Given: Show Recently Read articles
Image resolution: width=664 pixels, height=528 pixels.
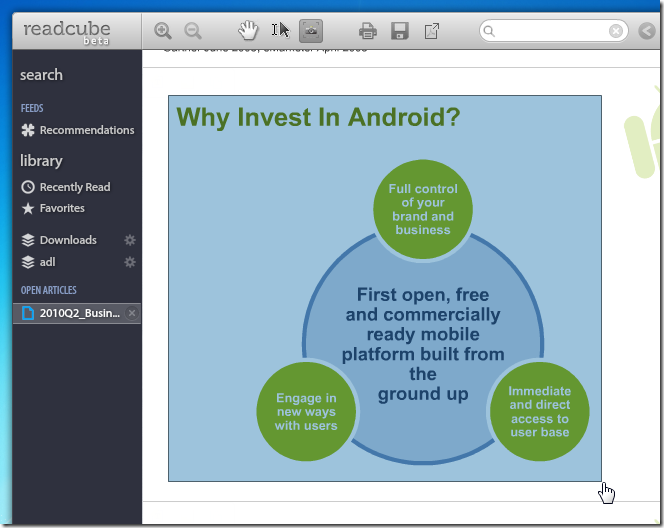Looking at the screenshot, I should [74, 187].
